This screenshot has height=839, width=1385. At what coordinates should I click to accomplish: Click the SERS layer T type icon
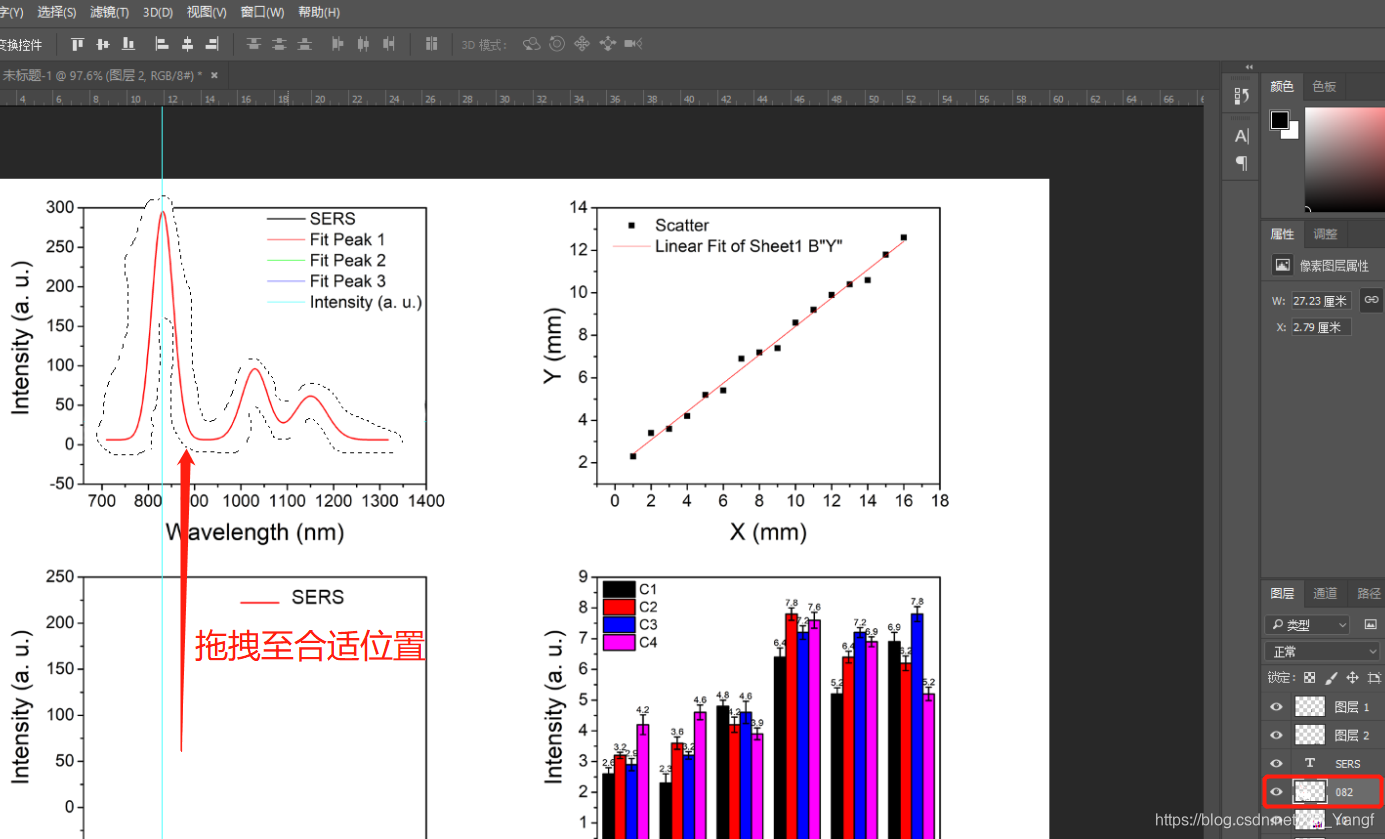[1310, 763]
